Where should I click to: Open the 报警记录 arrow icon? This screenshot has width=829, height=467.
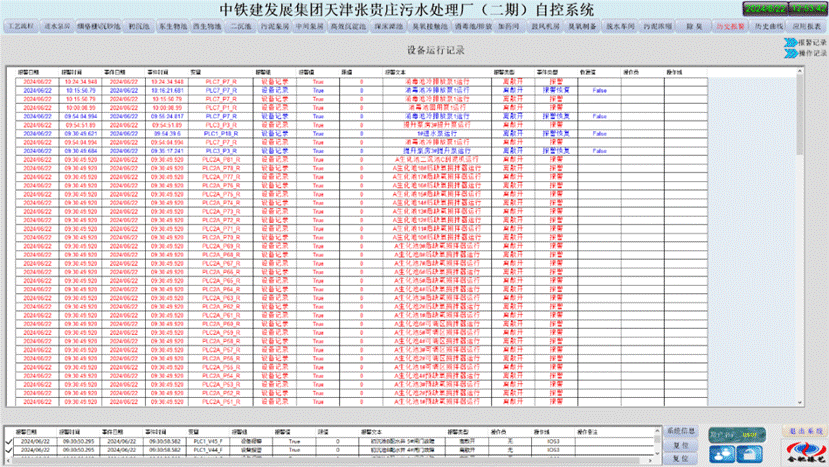[x=790, y=42]
